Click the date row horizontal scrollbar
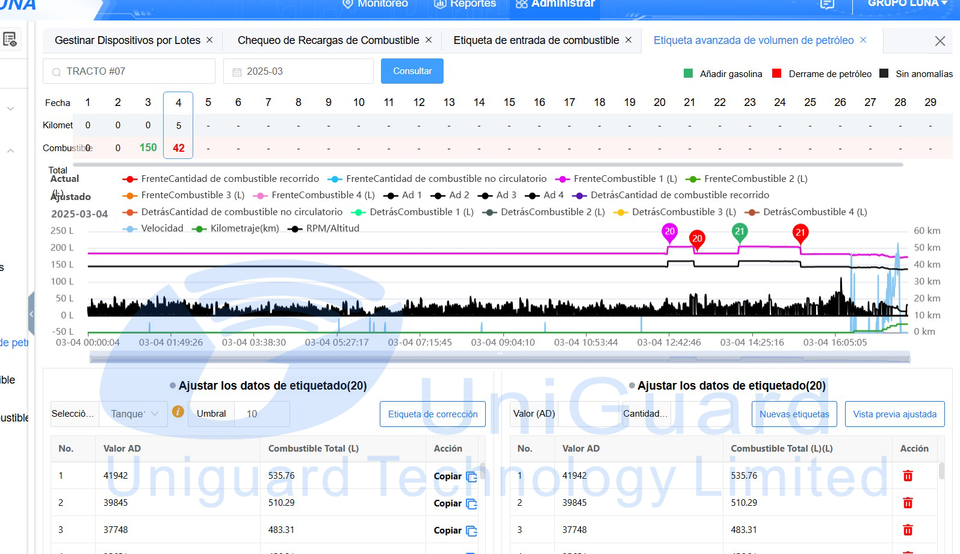The width and height of the screenshot is (960, 554). (488, 164)
